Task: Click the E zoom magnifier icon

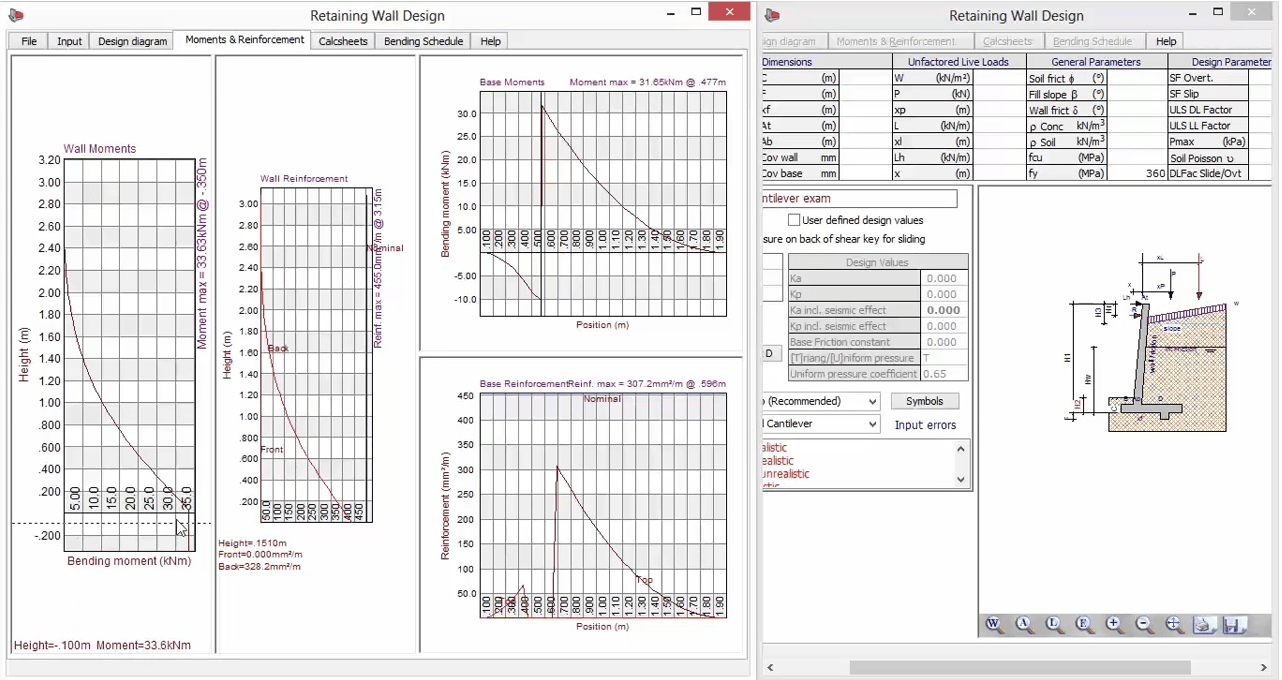Action: click(x=1085, y=625)
